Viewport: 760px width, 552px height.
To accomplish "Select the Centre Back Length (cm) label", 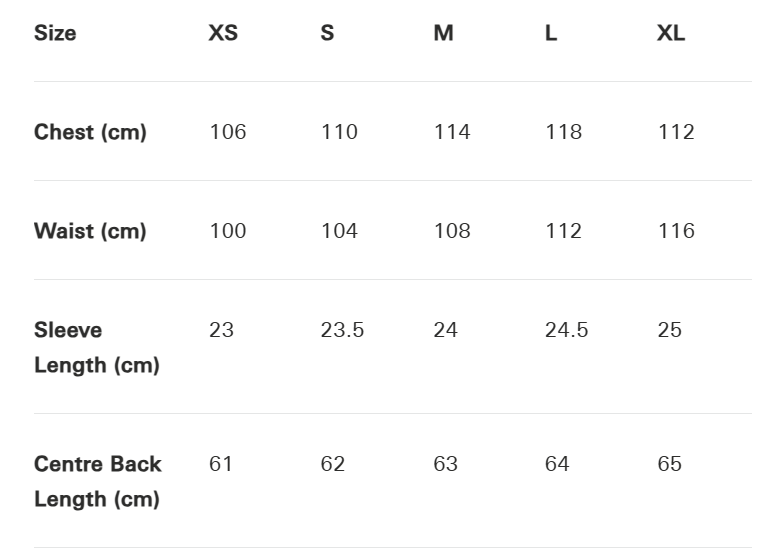I will (97, 481).
